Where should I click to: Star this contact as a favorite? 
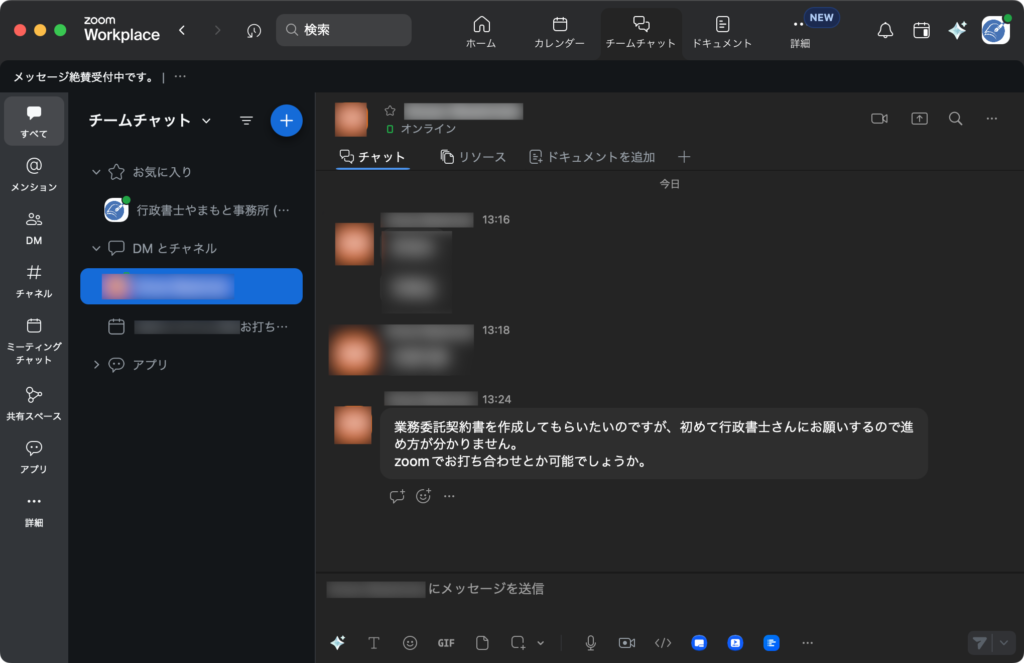coord(390,111)
